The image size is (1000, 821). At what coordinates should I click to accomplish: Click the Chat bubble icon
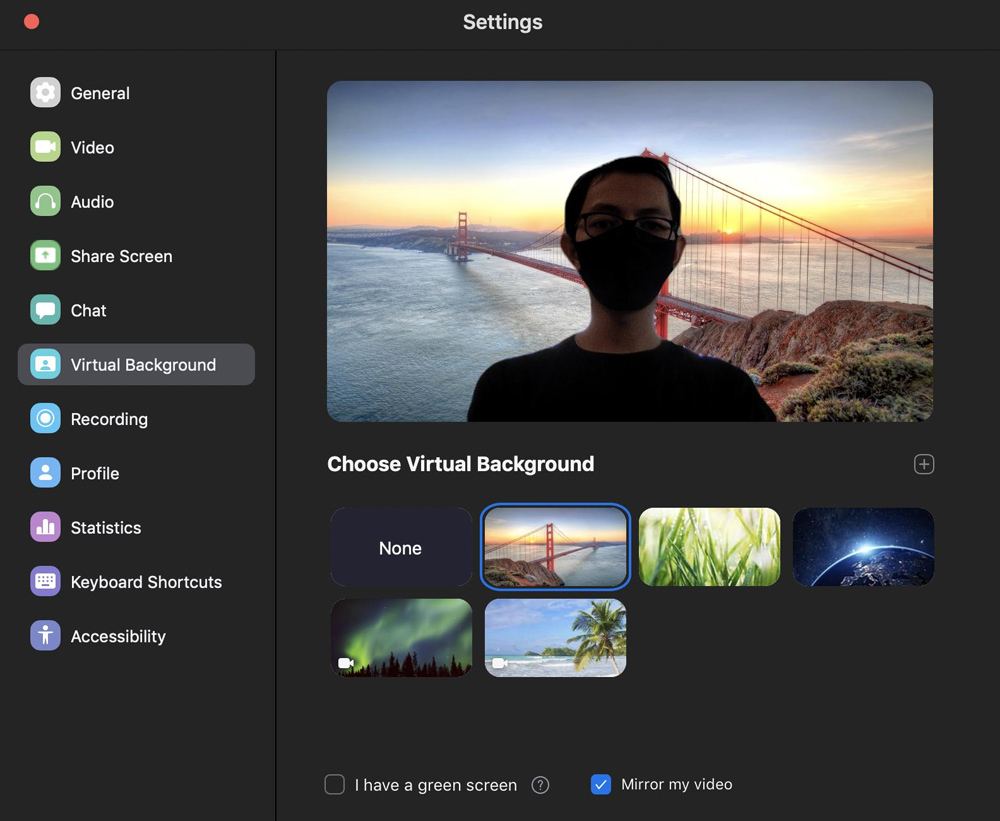(x=45, y=310)
